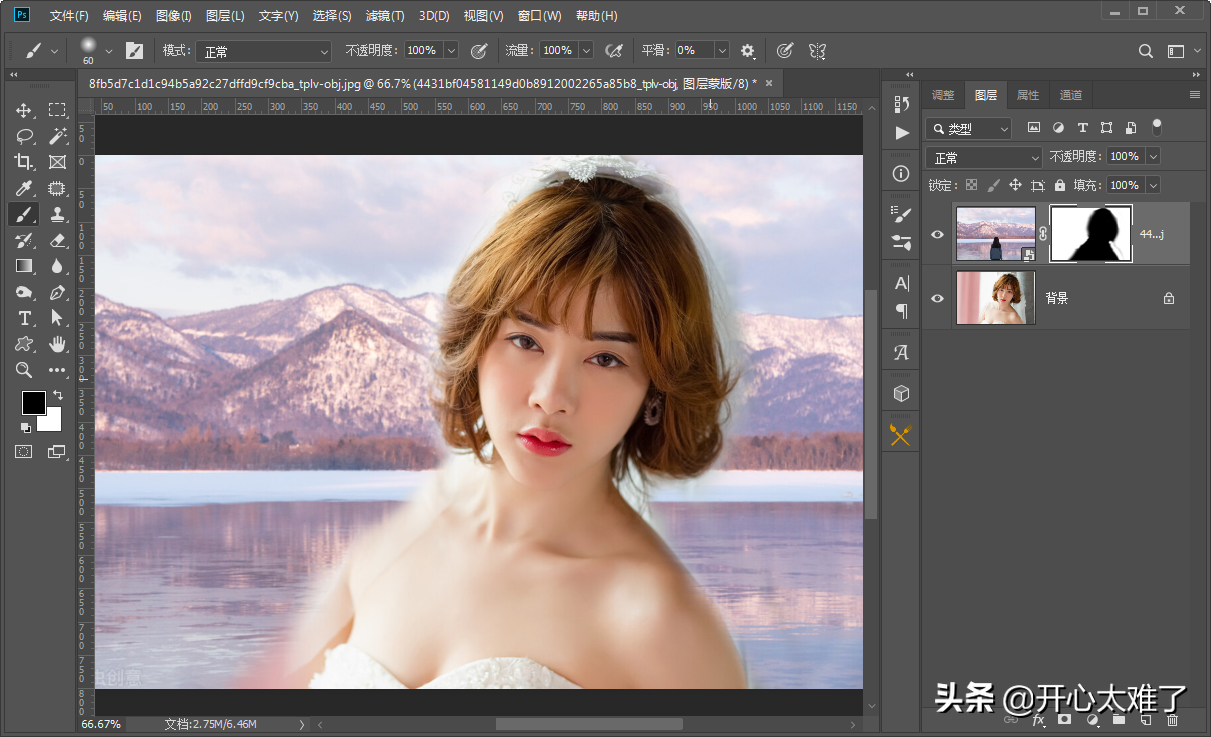The image size is (1211, 737).
Task: Select the History Brush tool
Action: (24, 240)
